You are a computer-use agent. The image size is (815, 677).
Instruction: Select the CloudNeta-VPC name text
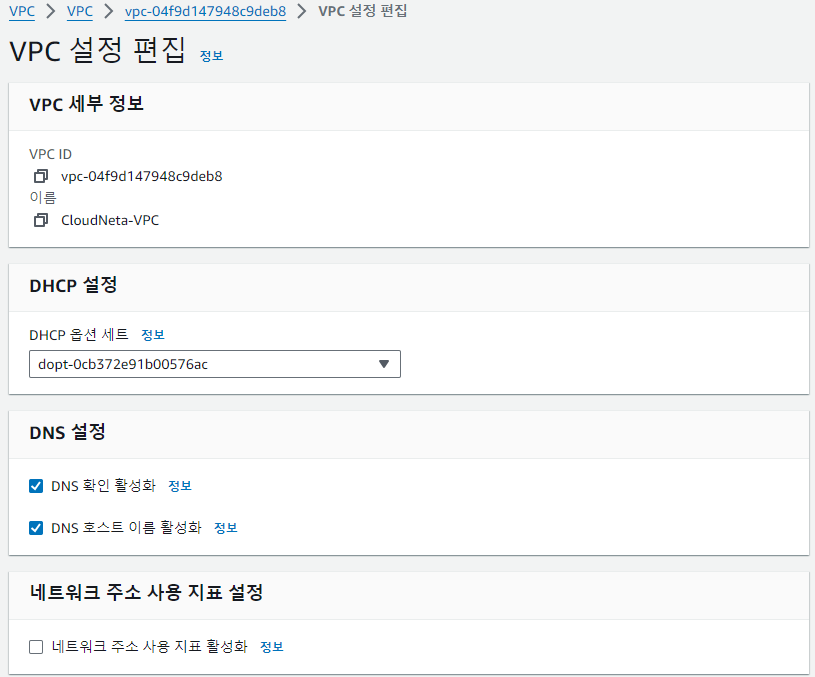(110, 220)
